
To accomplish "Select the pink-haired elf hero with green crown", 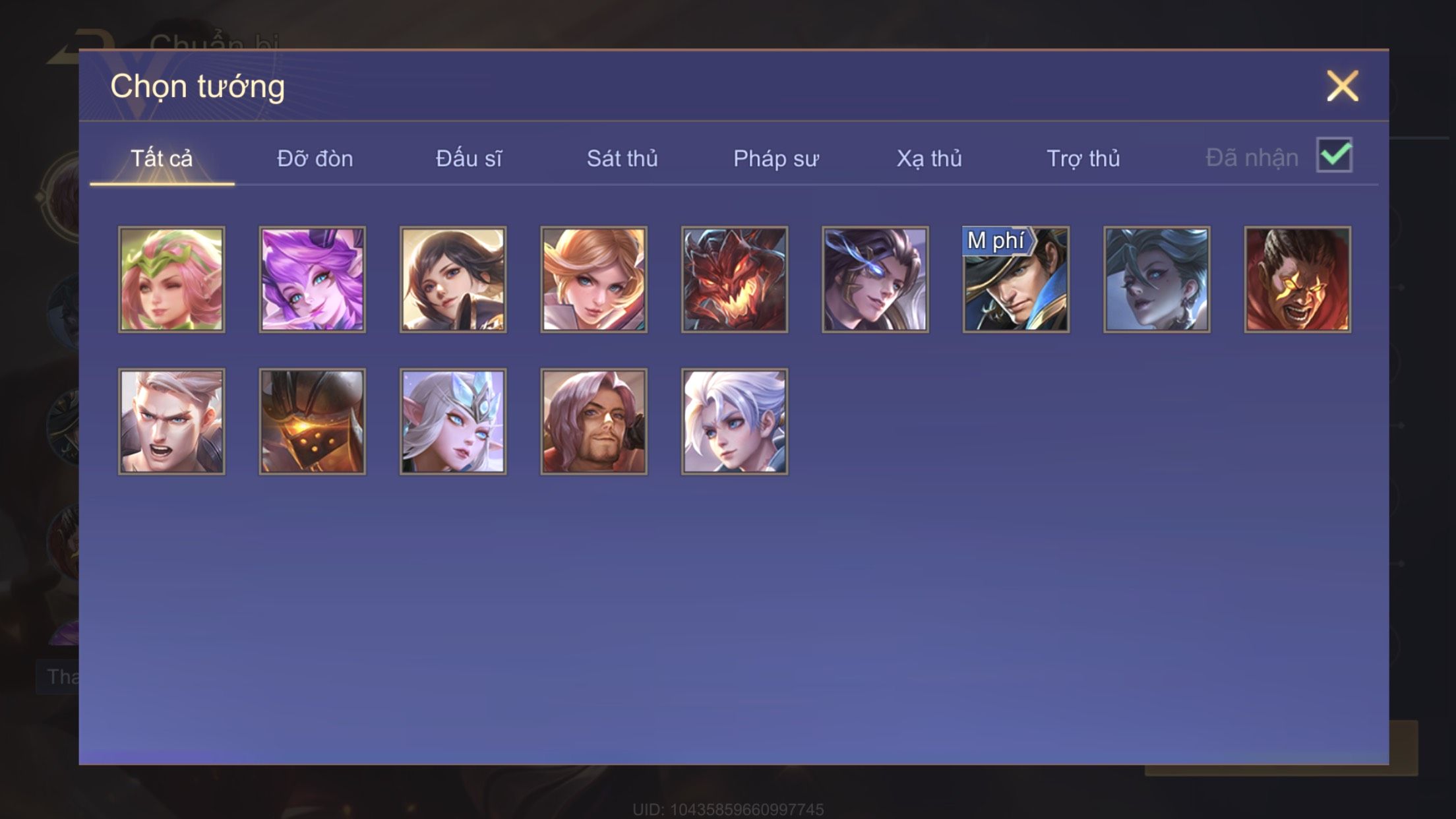I will tap(171, 280).
